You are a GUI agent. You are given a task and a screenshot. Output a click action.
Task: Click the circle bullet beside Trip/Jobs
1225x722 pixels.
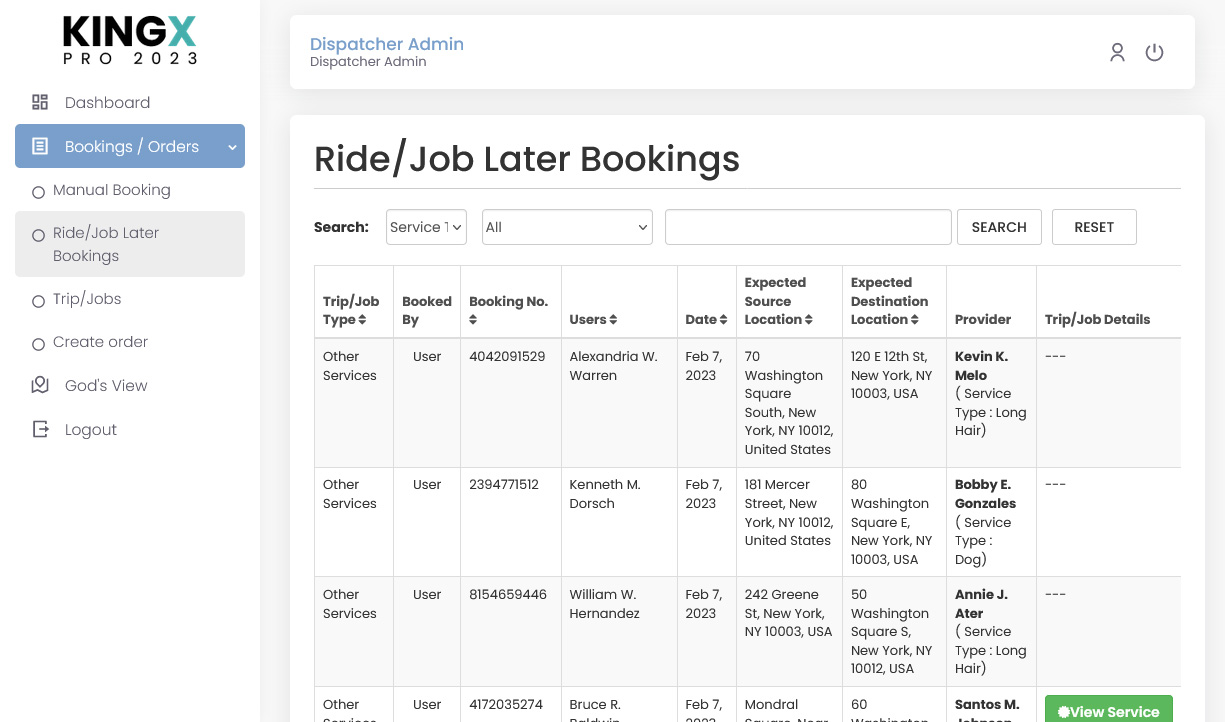pos(38,301)
